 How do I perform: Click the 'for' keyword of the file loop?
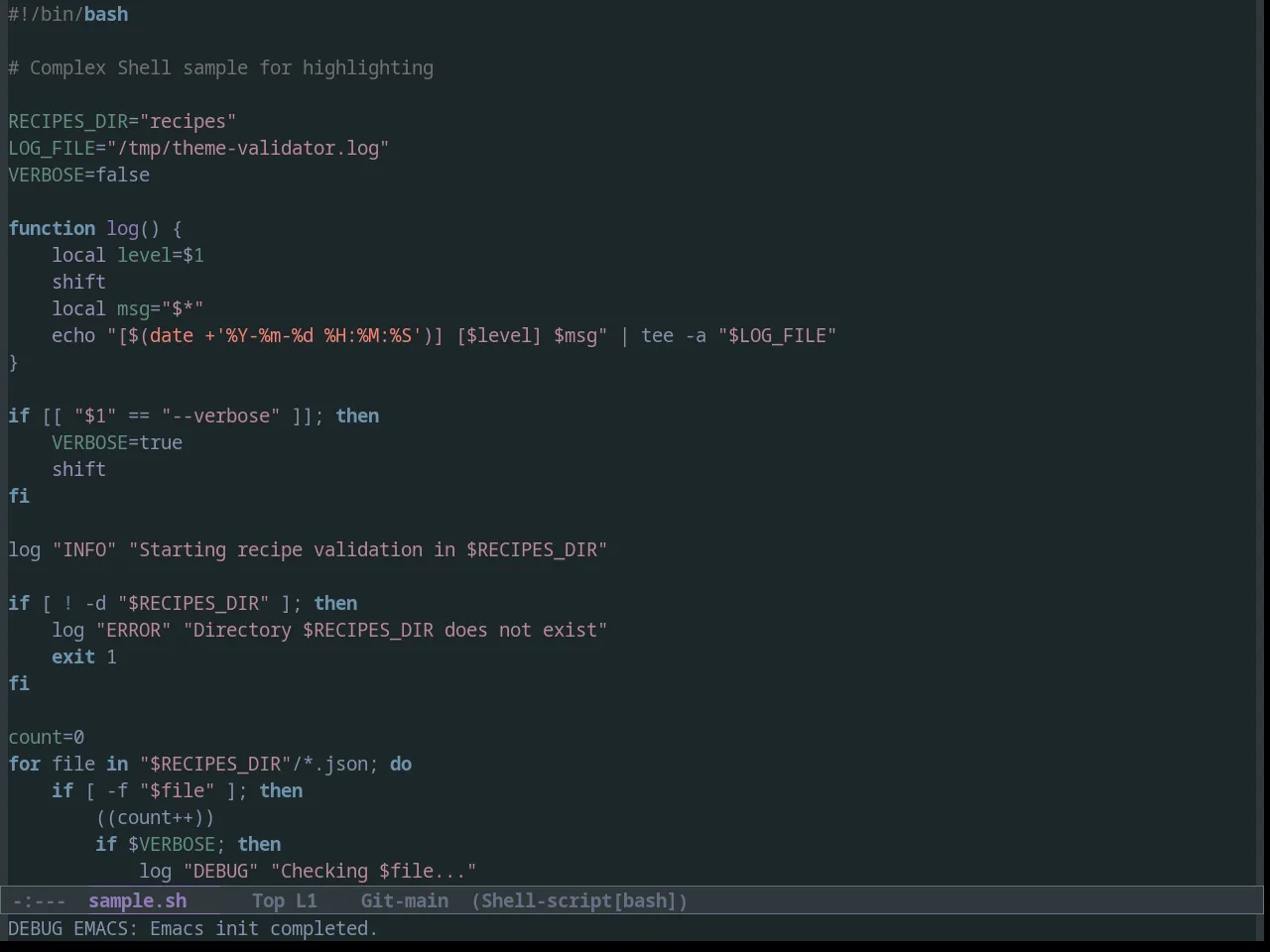coord(25,764)
